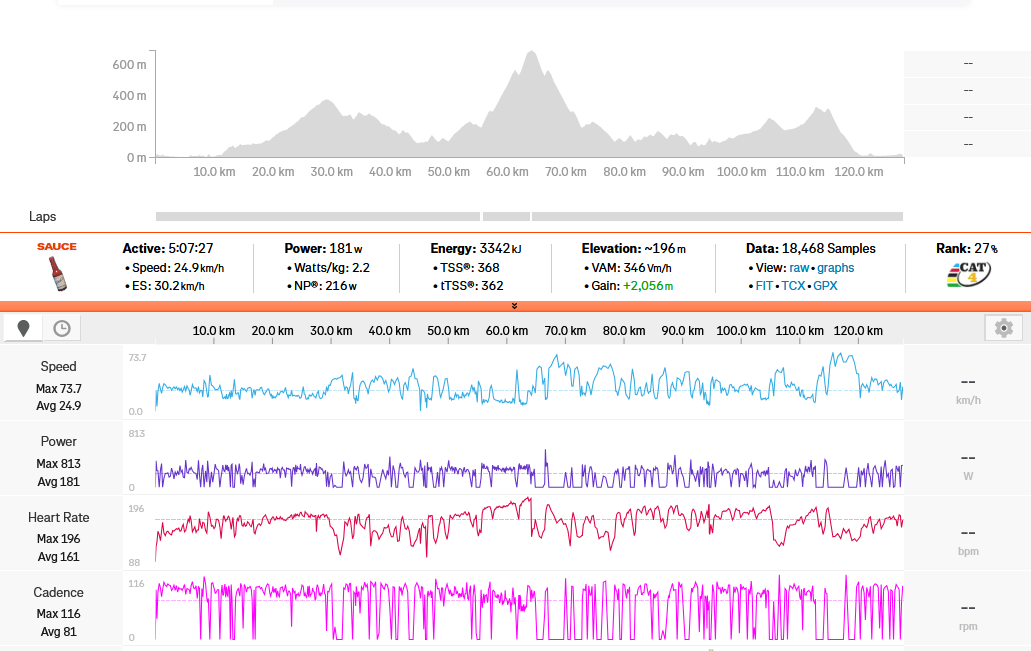Click the 600 m elevation axis label
Screen dimensions: 1031x651
tap(130, 64)
